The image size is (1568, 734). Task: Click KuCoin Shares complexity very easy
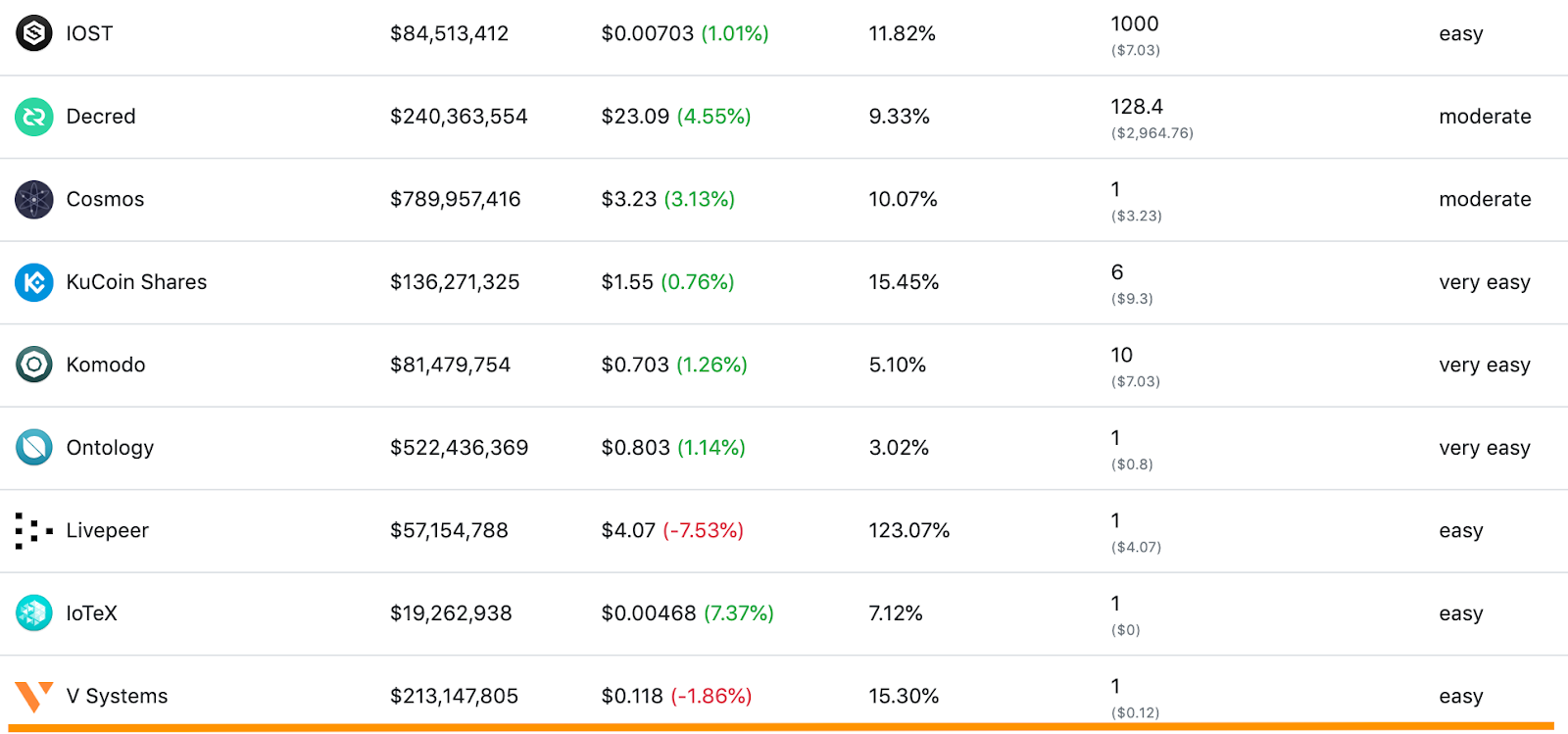(1485, 282)
